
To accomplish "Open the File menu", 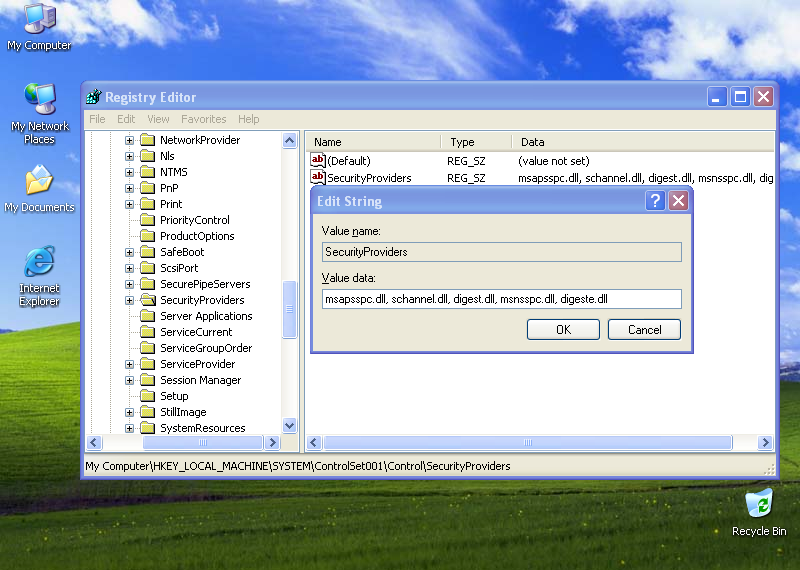I will [x=97, y=119].
